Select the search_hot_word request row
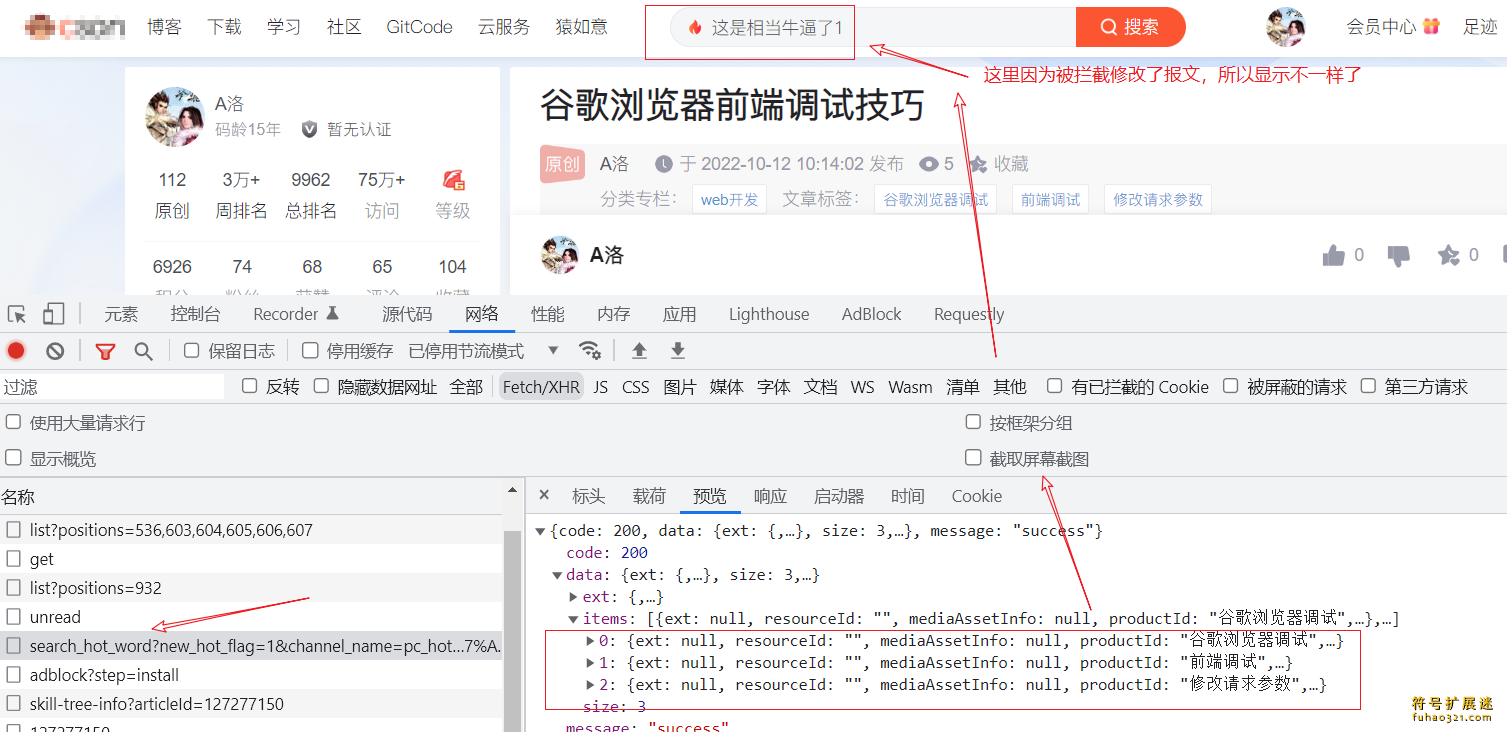This screenshot has height=732, width=1507. click(251, 646)
